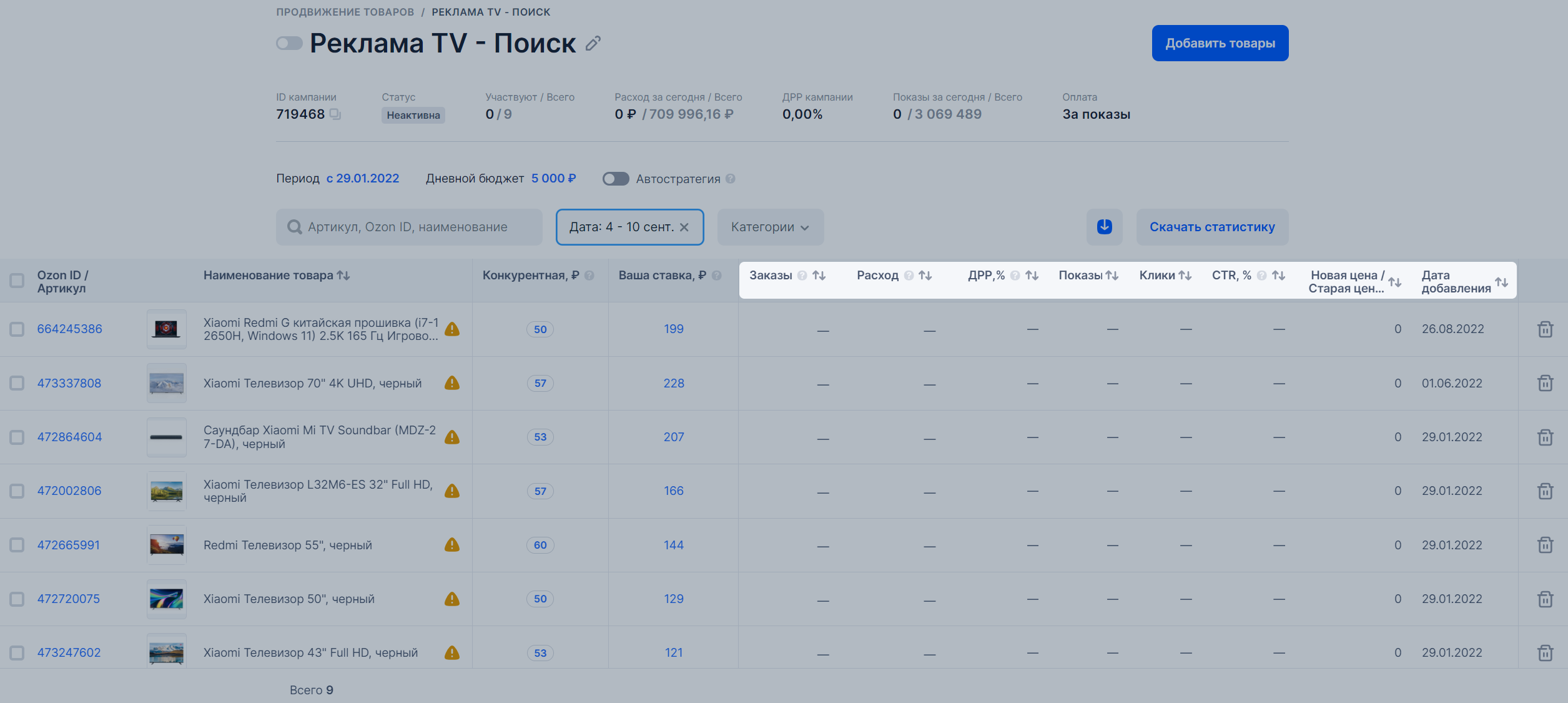Check the row for 472864604
Image resolution: width=1568 pixels, height=703 pixels.
click(17, 437)
